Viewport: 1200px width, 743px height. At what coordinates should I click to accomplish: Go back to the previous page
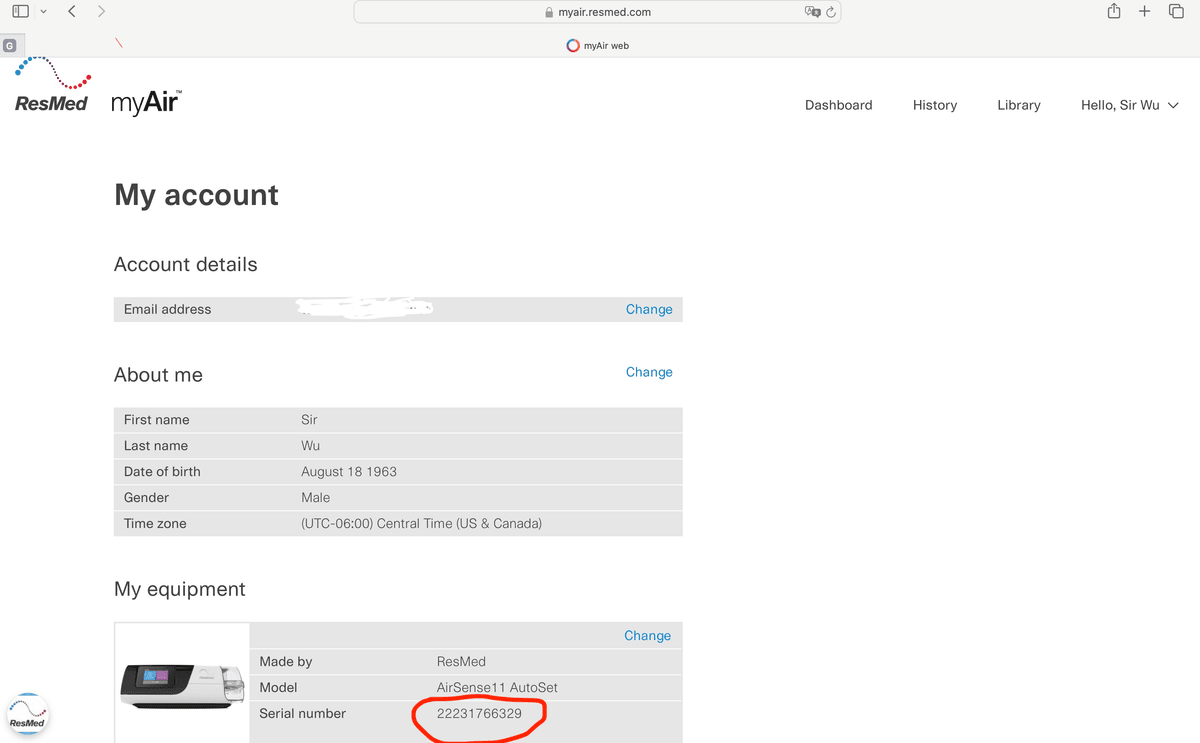[x=72, y=12]
